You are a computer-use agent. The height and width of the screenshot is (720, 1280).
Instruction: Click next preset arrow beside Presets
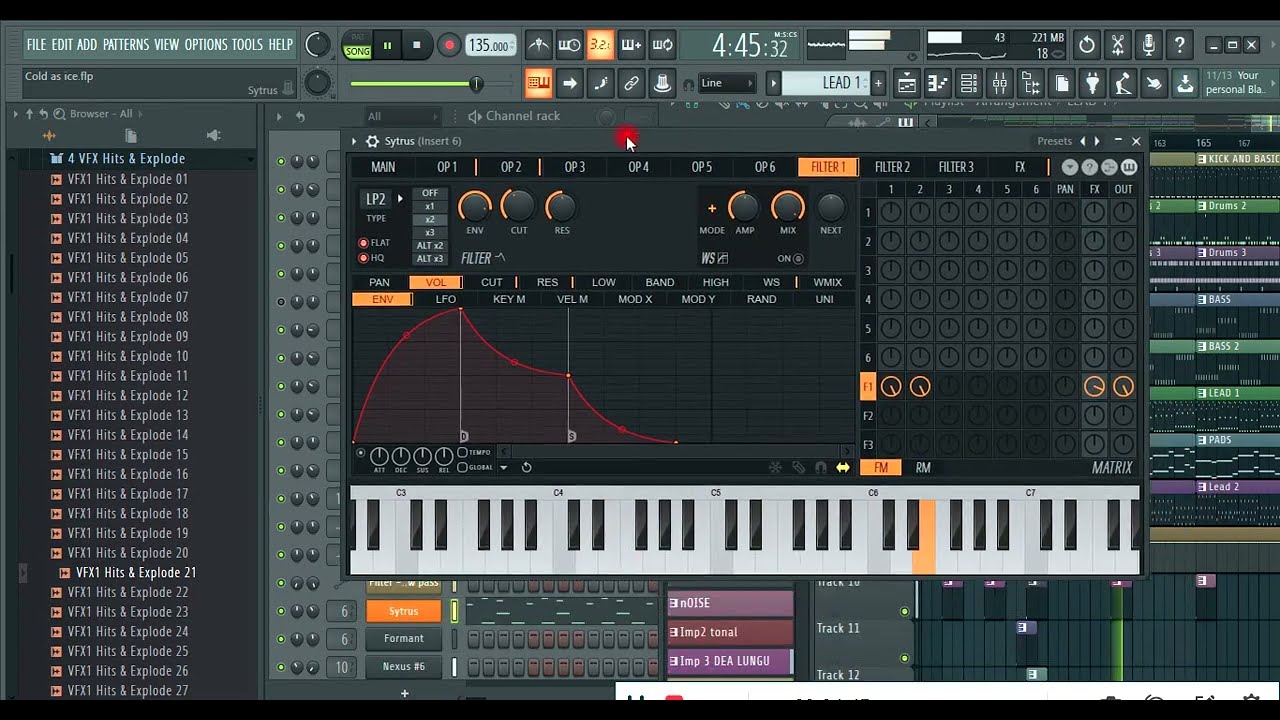[x=1097, y=141]
